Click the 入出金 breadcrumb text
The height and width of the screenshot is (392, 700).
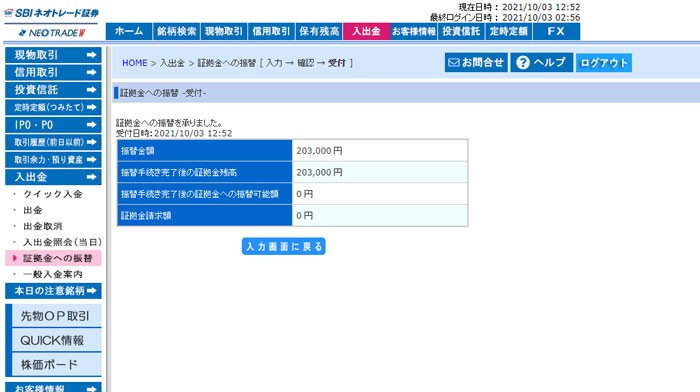(172, 63)
